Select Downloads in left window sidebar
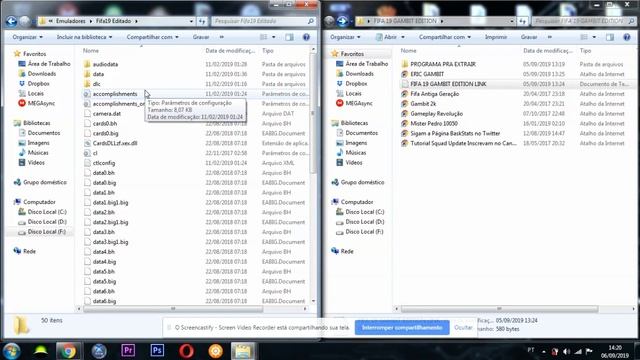 42,74
